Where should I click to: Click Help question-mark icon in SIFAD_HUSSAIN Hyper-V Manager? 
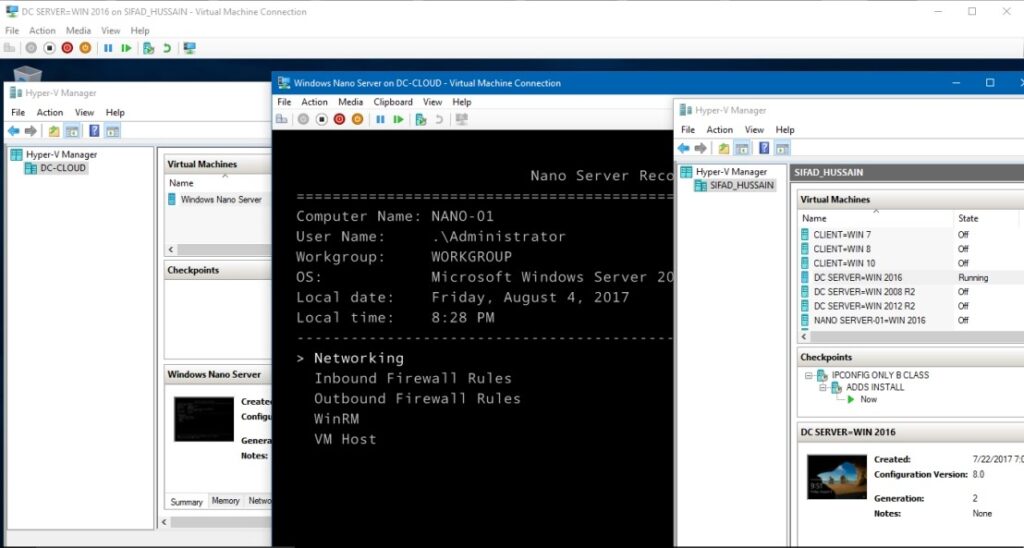764,148
